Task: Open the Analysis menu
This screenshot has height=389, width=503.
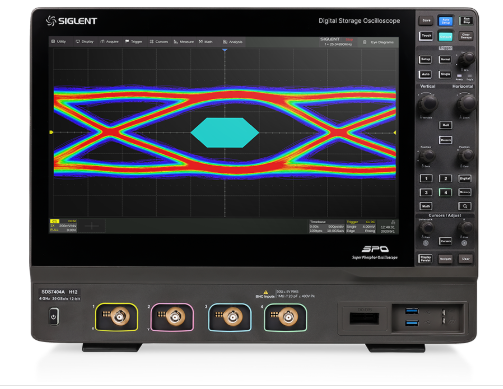Action: [233, 42]
